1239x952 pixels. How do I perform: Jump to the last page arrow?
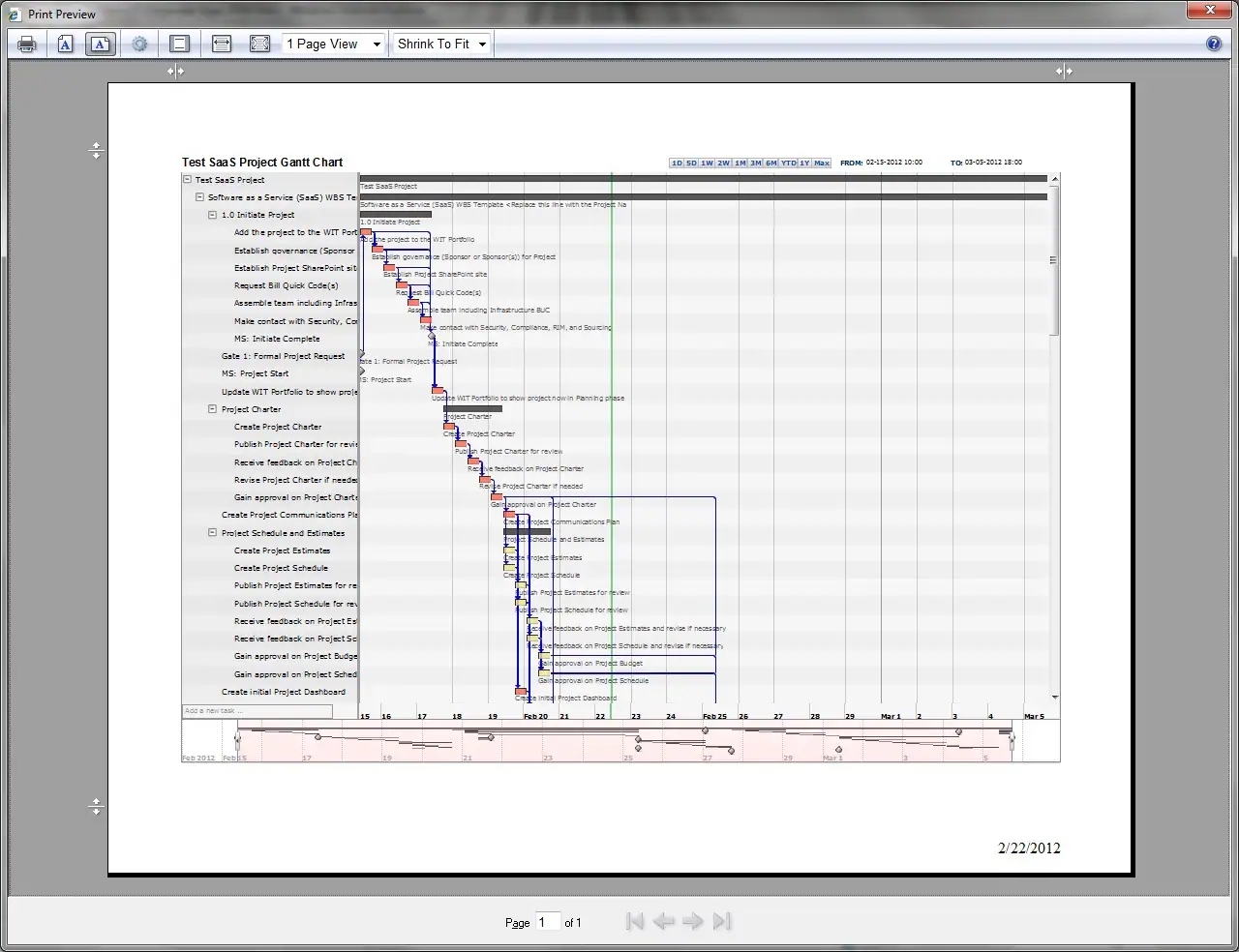pyautogui.click(x=721, y=921)
